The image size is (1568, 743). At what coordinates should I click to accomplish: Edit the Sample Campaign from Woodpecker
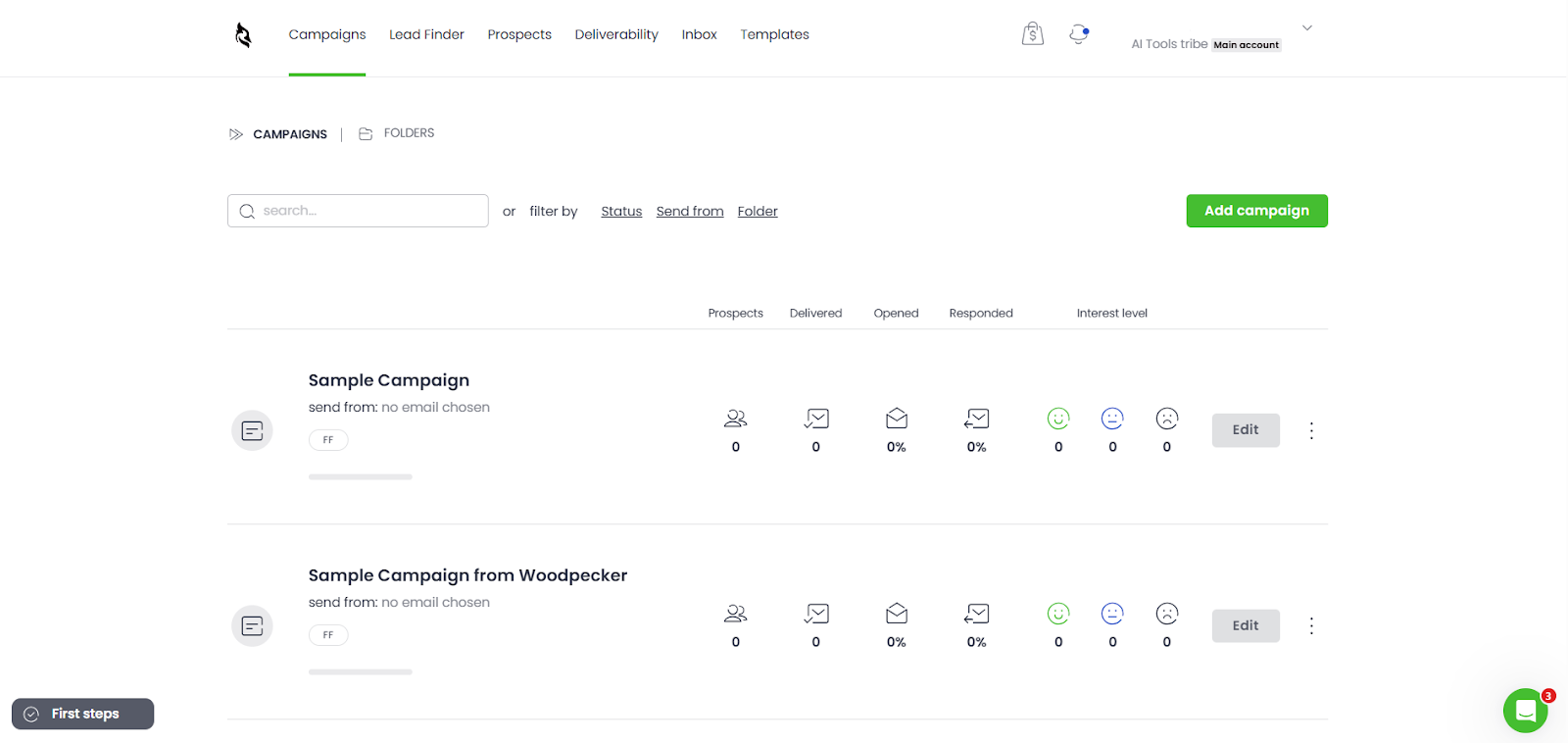[x=1246, y=625]
